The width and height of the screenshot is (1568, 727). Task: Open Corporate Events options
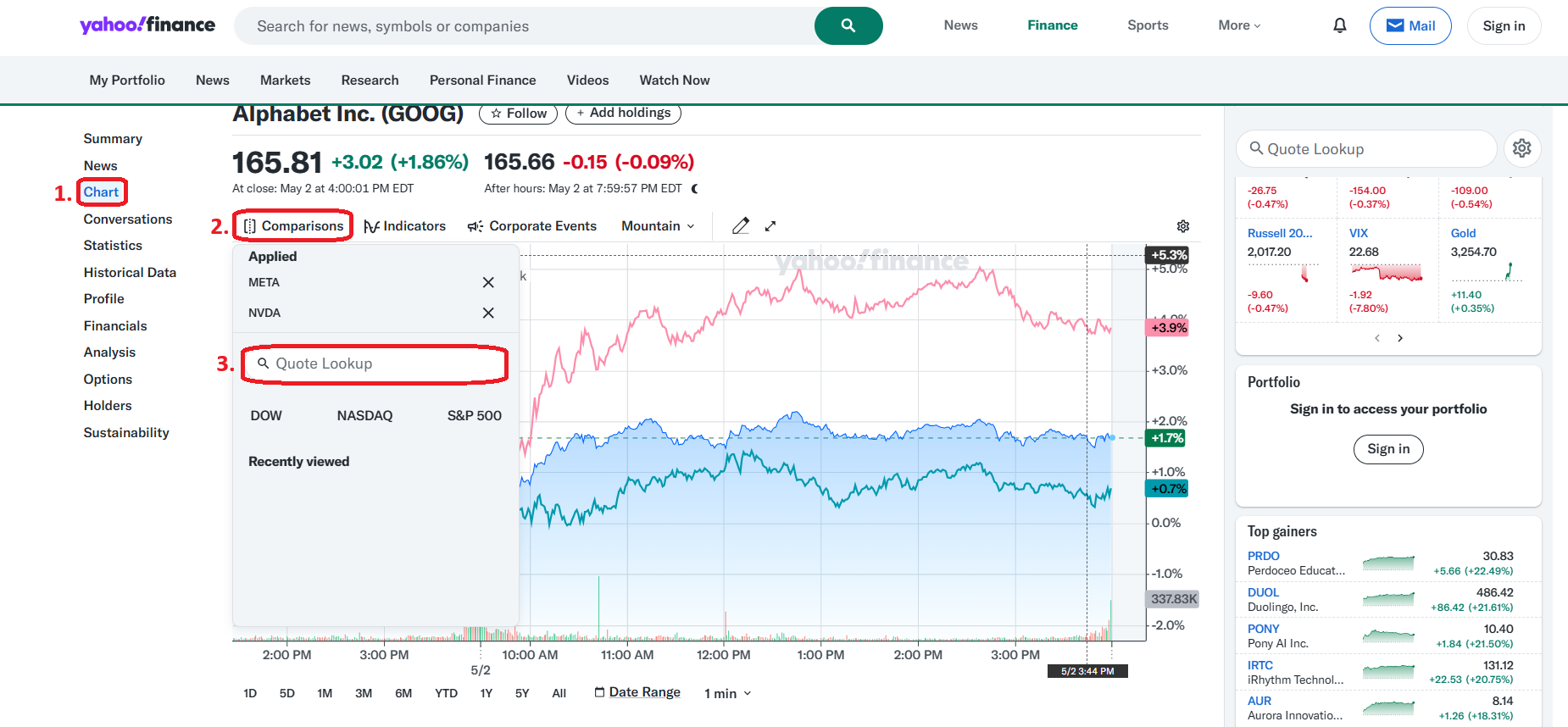tap(532, 226)
